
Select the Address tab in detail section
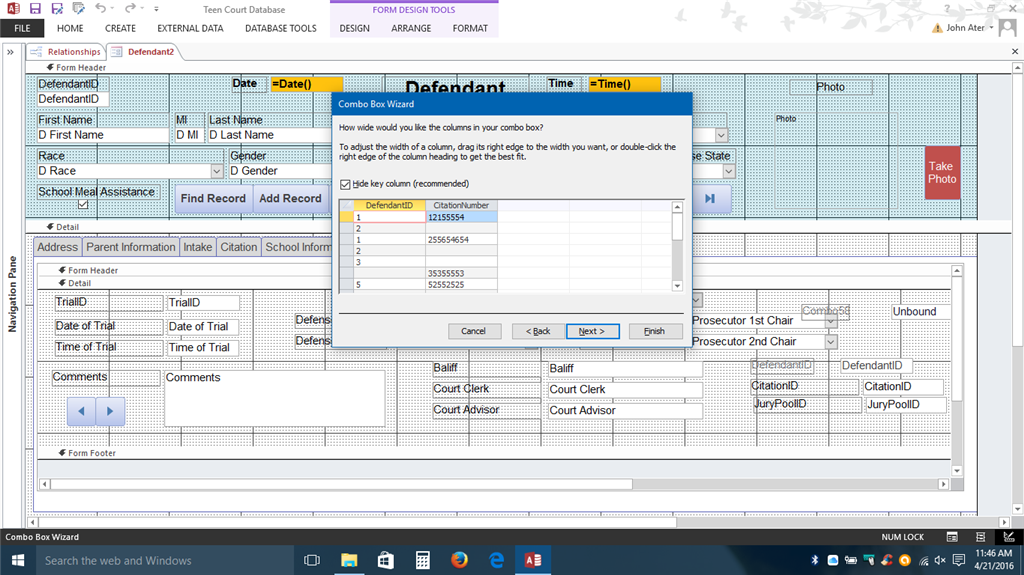tap(57, 247)
